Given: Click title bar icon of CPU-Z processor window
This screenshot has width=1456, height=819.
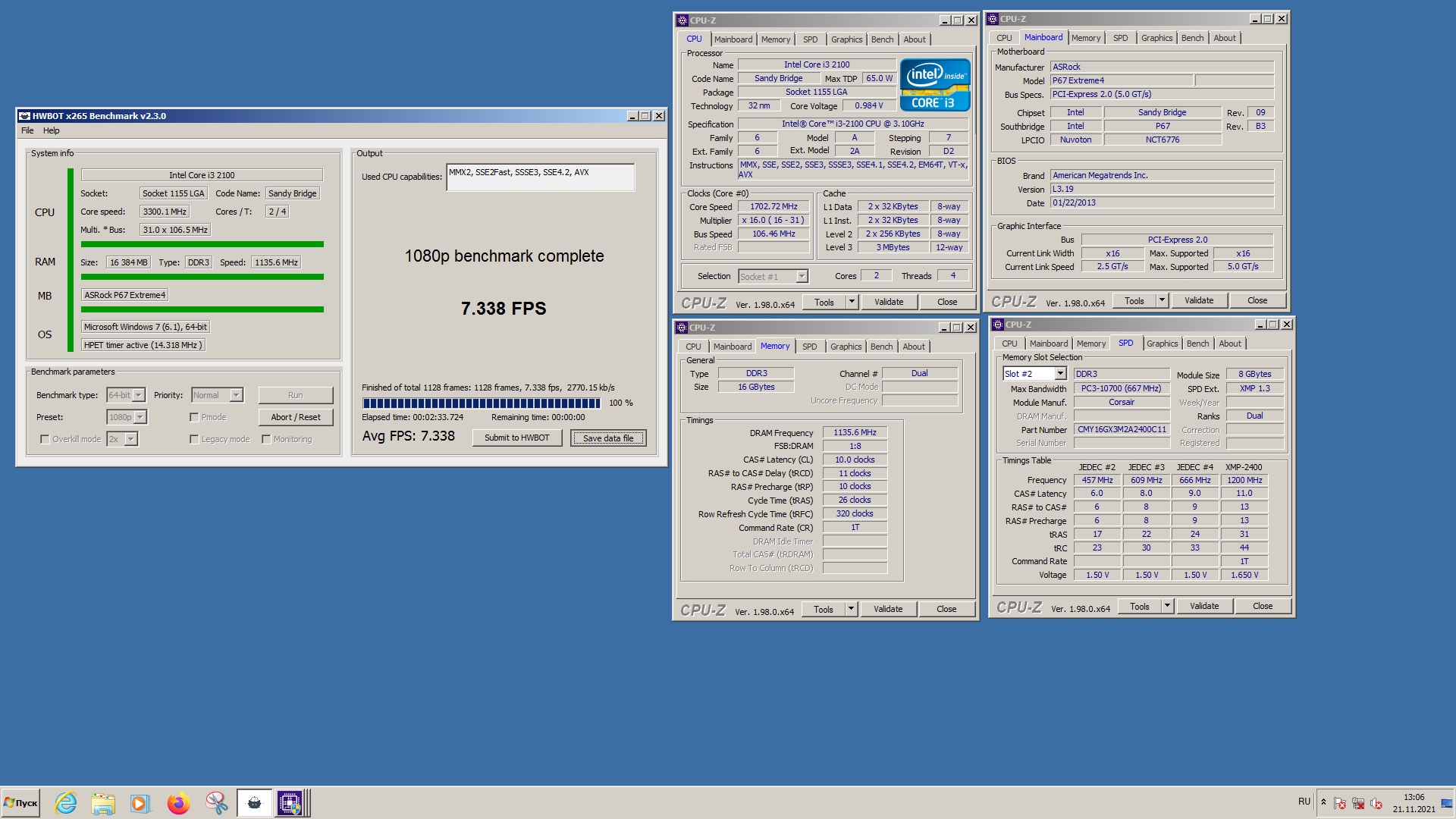Looking at the screenshot, I should [682, 20].
